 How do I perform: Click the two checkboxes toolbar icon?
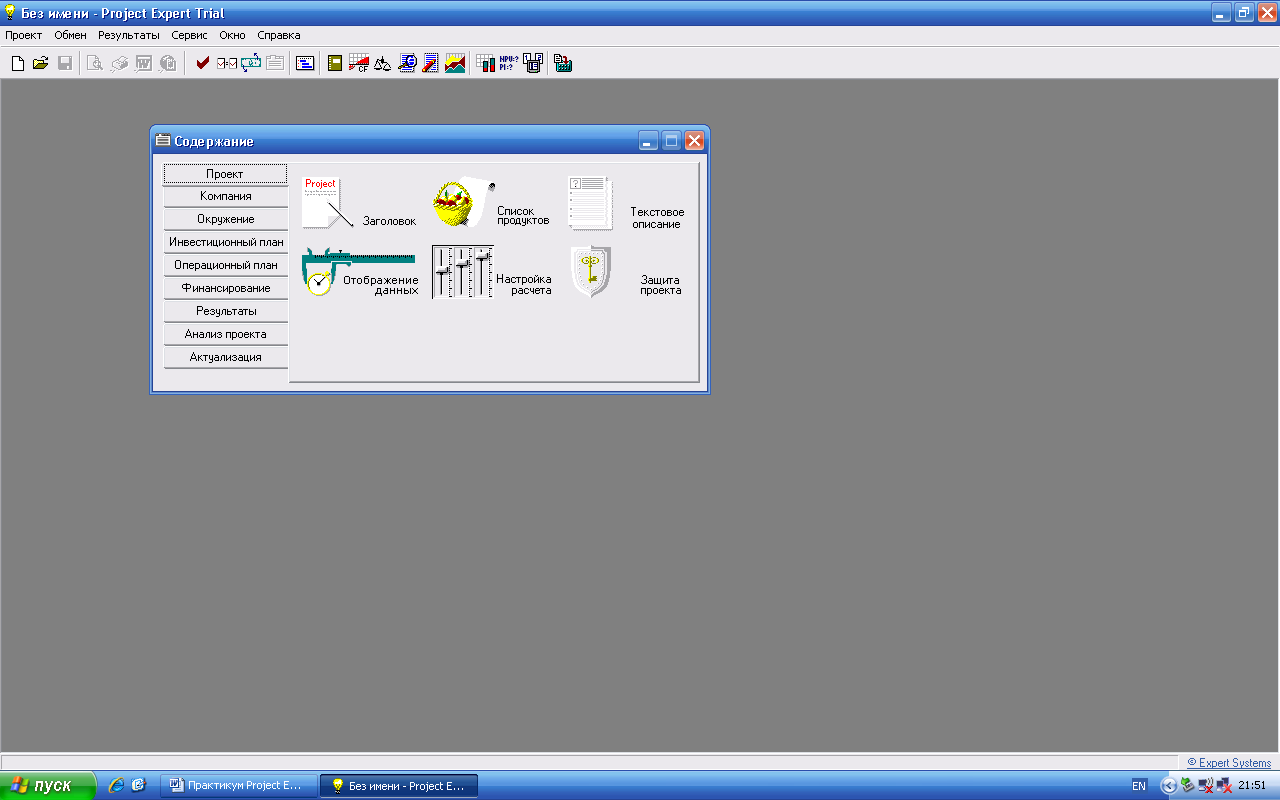pos(227,63)
